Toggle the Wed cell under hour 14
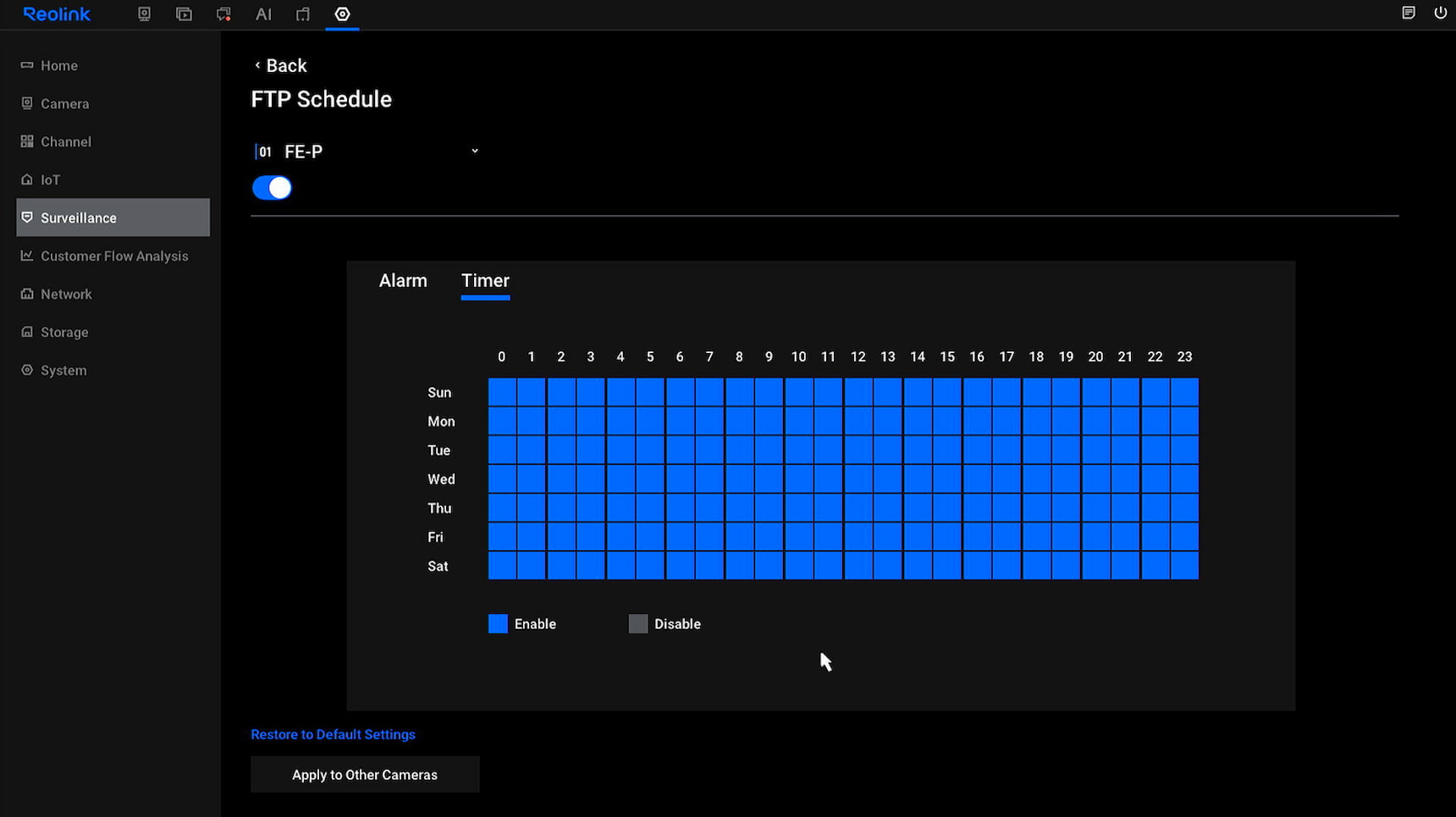The height and width of the screenshot is (817, 1456). click(918, 478)
